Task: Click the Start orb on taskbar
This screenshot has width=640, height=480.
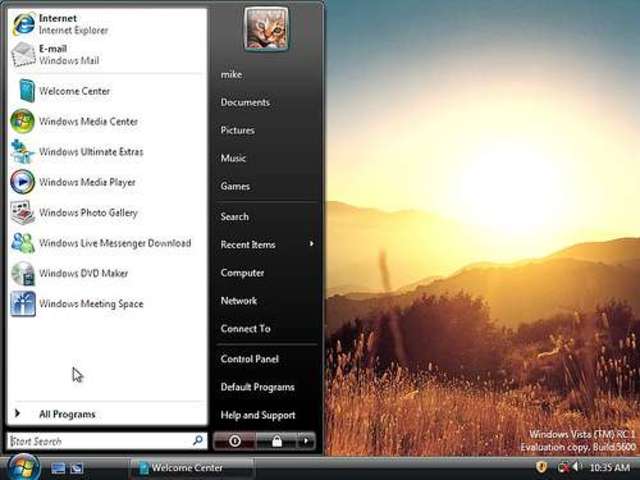Action: click(24, 468)
